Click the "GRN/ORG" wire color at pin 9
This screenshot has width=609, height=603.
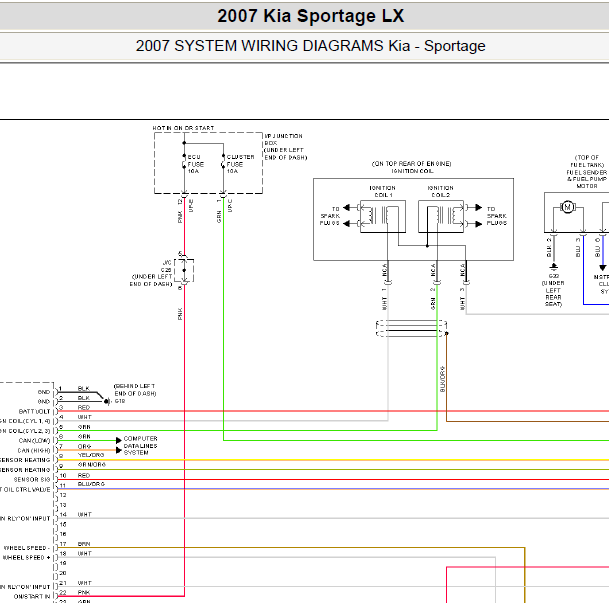(92, 464)
